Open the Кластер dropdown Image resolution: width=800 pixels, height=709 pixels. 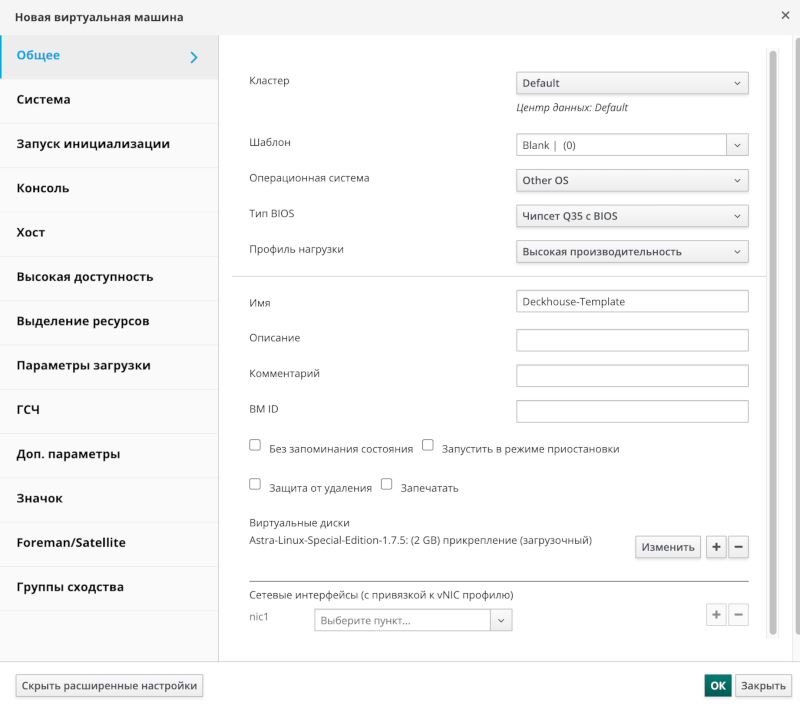click(x=632, y=83)
